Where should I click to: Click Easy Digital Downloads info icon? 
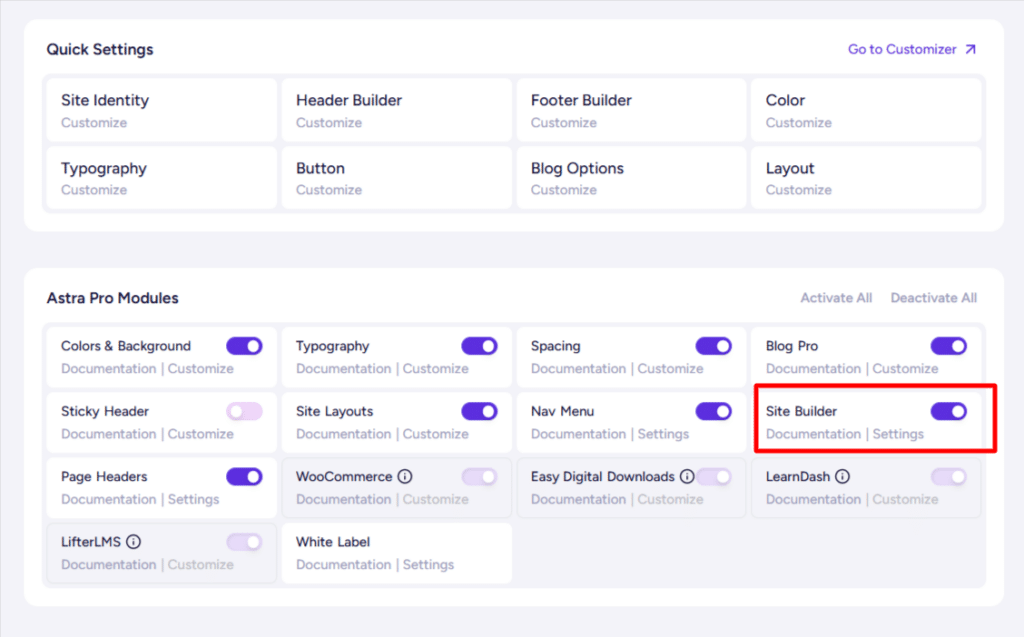tap(687, 476)
